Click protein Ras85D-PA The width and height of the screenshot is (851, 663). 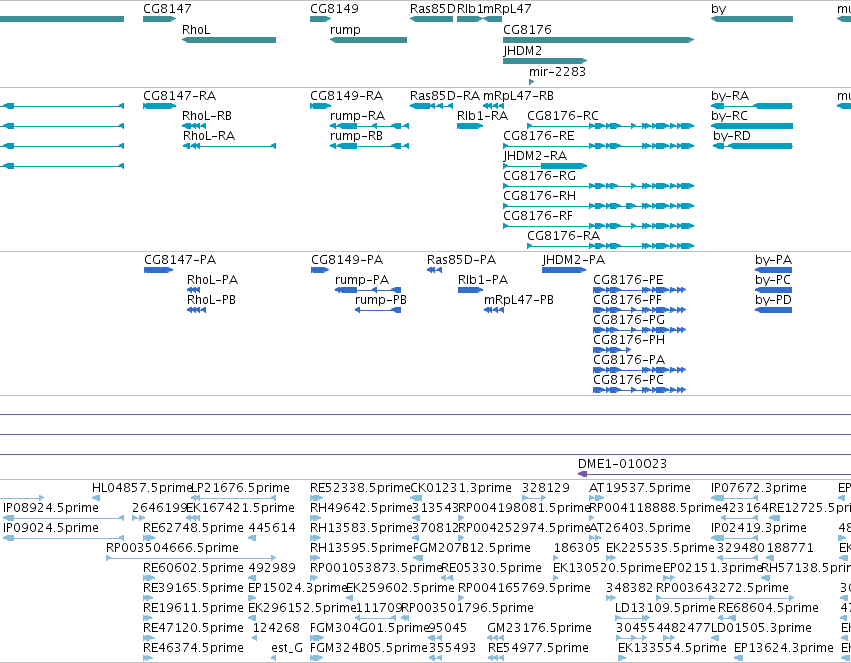[461, 260]
